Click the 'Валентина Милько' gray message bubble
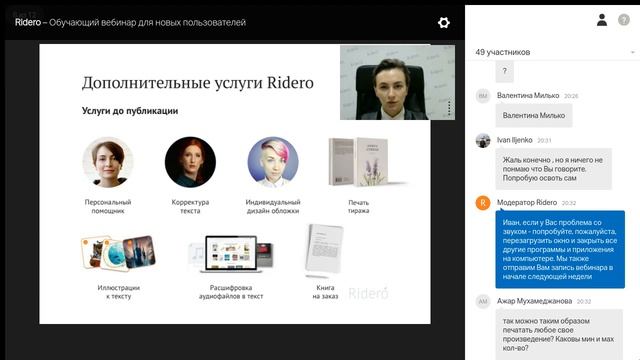Image resolution: width=640 pixels, height=360 pixels. coord(534,116)
